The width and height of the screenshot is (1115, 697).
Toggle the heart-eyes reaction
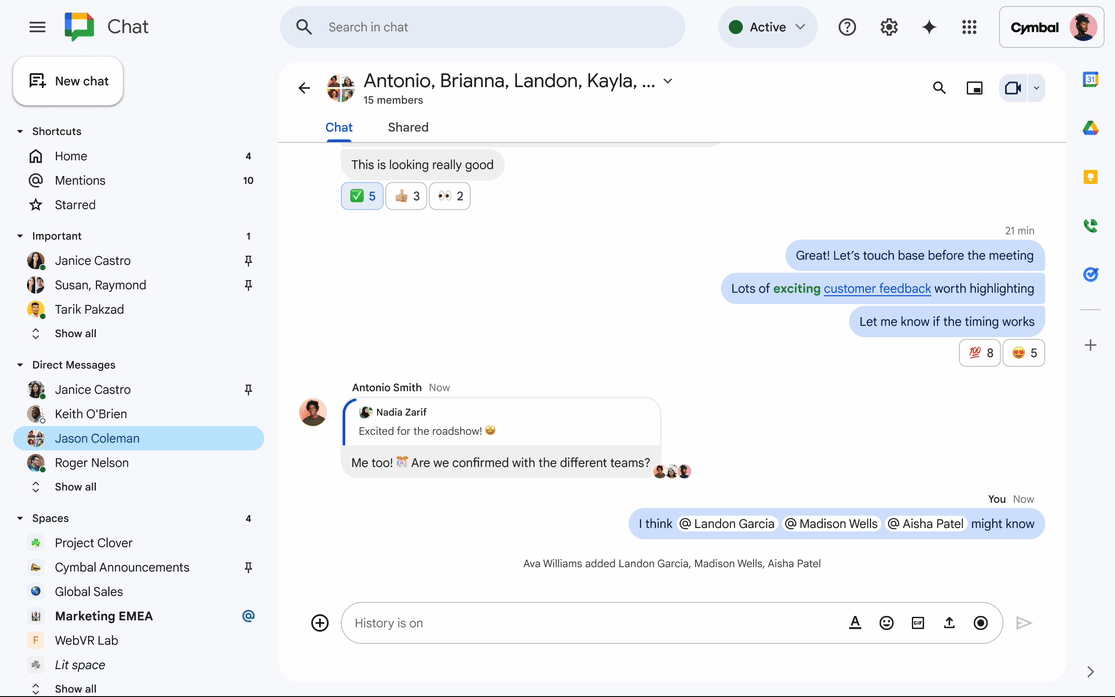1023,353
